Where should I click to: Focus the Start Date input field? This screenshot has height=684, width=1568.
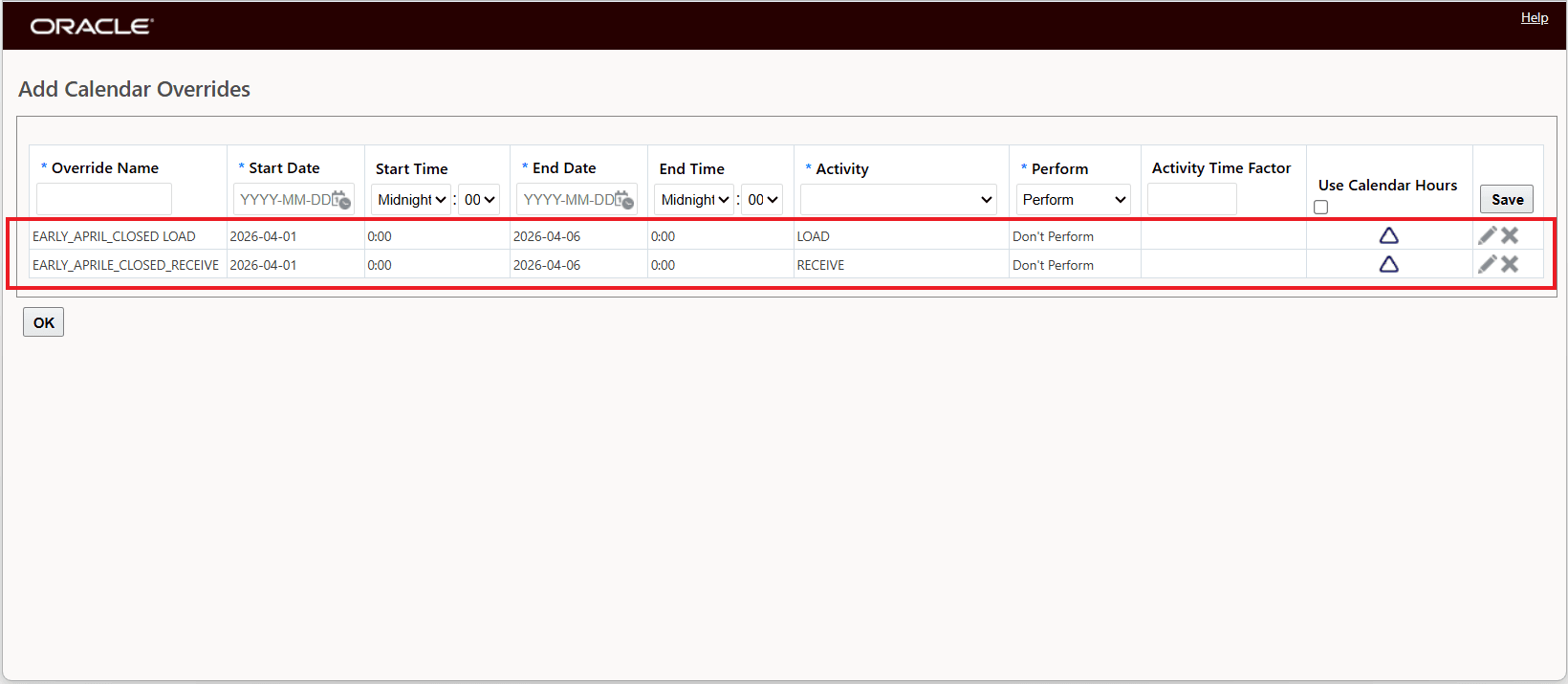294,200
